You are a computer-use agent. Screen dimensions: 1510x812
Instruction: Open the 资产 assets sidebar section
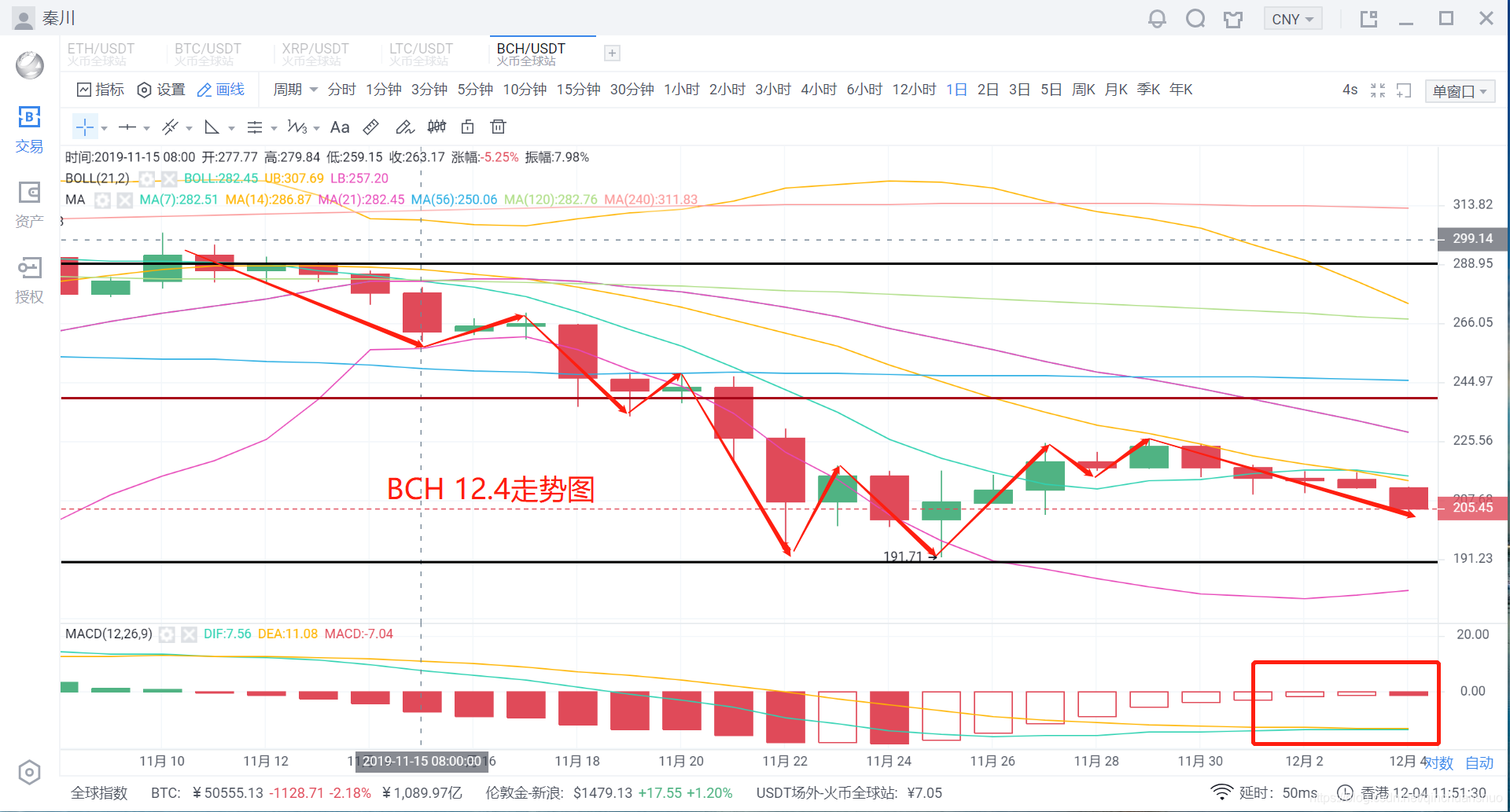click(x=29, y=205)
